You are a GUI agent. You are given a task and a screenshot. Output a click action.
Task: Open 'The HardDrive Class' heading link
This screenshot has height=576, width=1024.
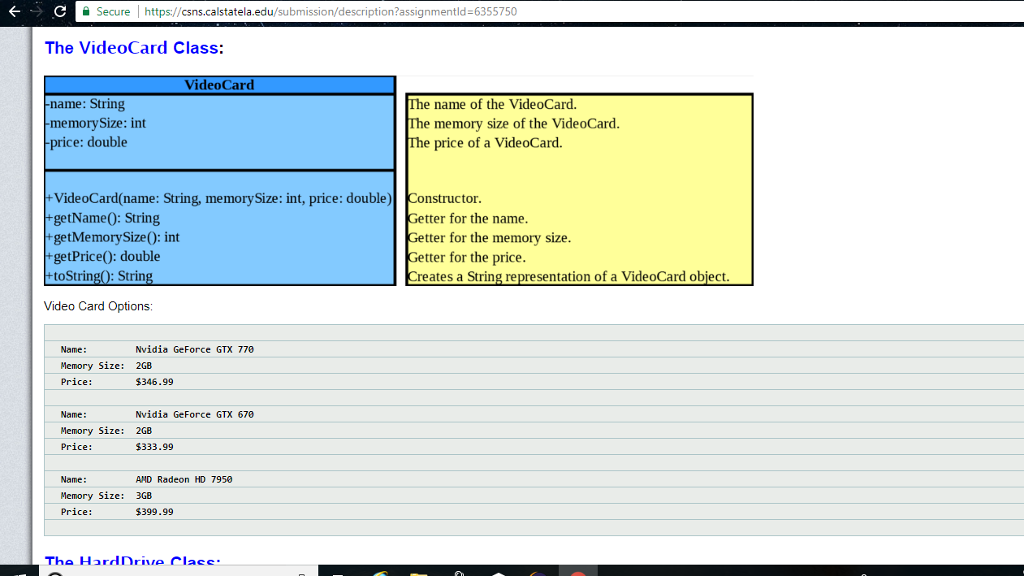(x=128, y=561)
